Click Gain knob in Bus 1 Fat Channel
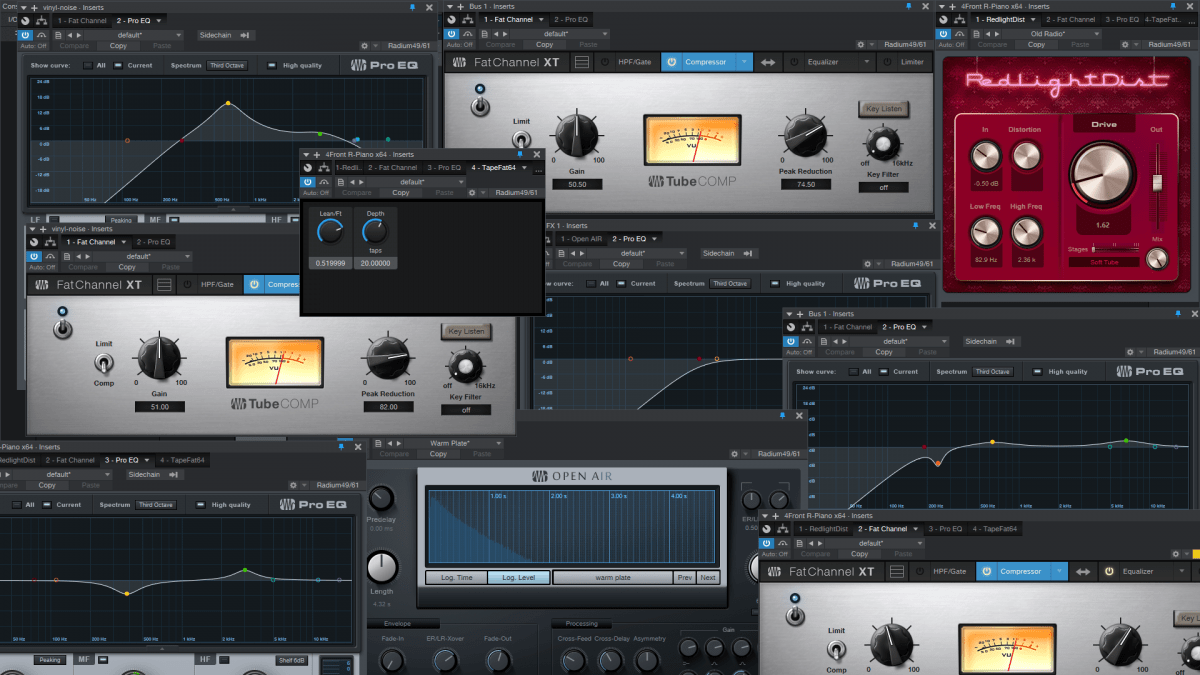 (x=576, y=135)
